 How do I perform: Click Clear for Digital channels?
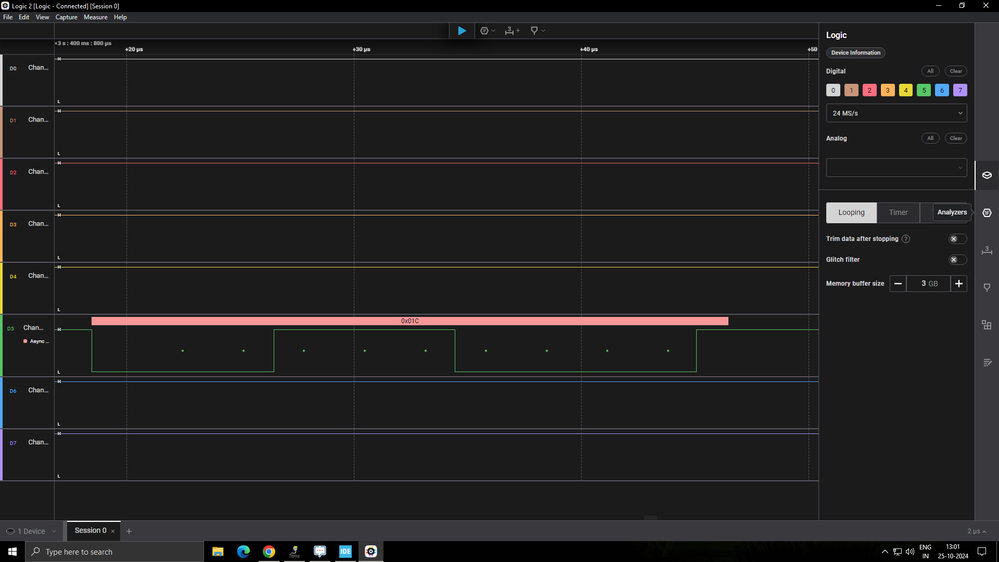[x=956, y=71]
